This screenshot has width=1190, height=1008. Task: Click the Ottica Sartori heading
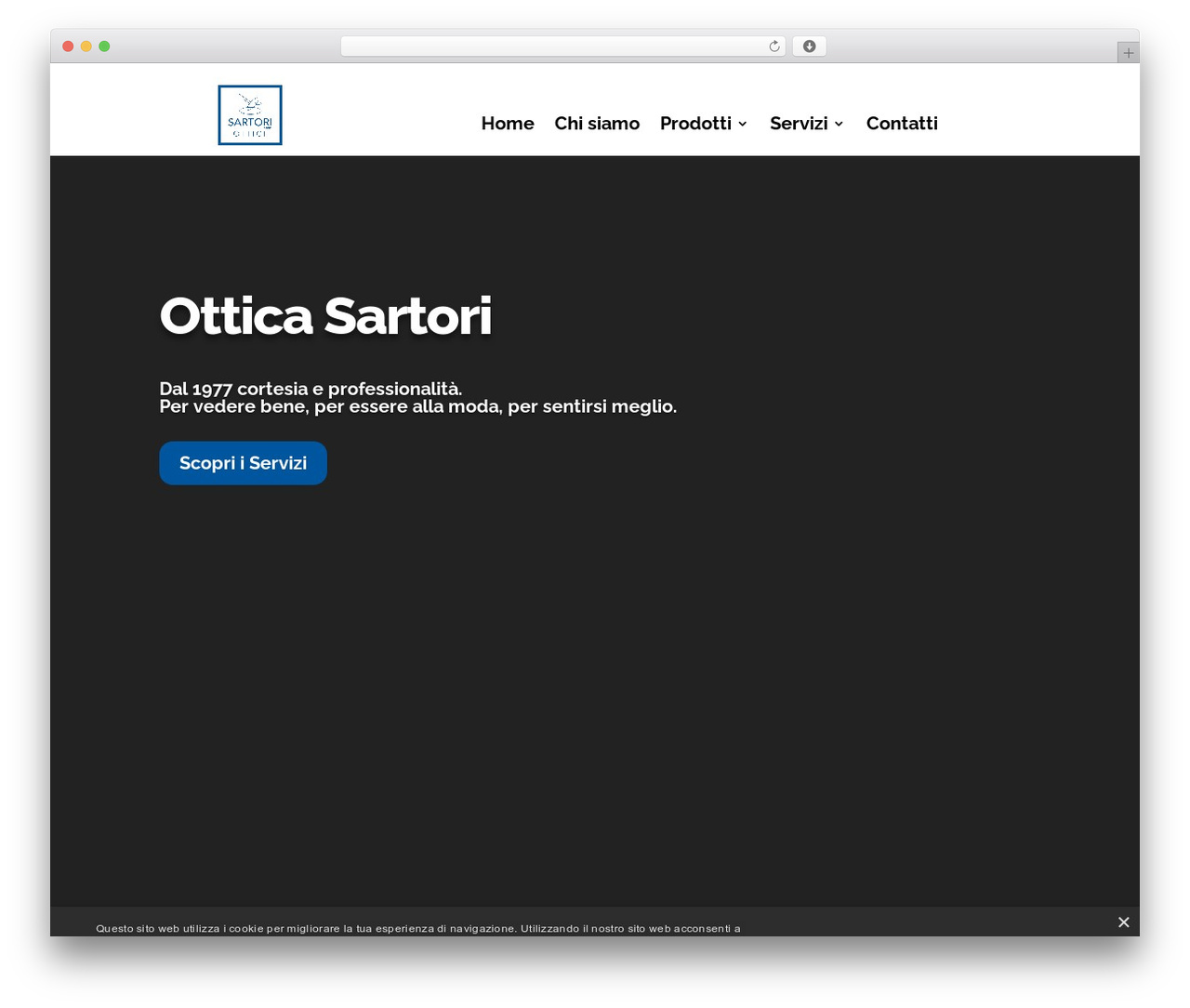(x=325, y=315)
